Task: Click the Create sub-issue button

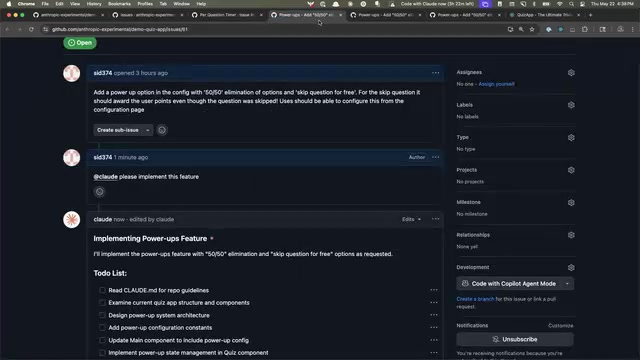Action: pos(118,130)
